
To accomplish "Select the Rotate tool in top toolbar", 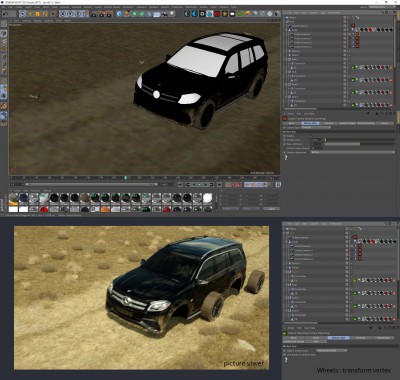I will click(45, 14).
